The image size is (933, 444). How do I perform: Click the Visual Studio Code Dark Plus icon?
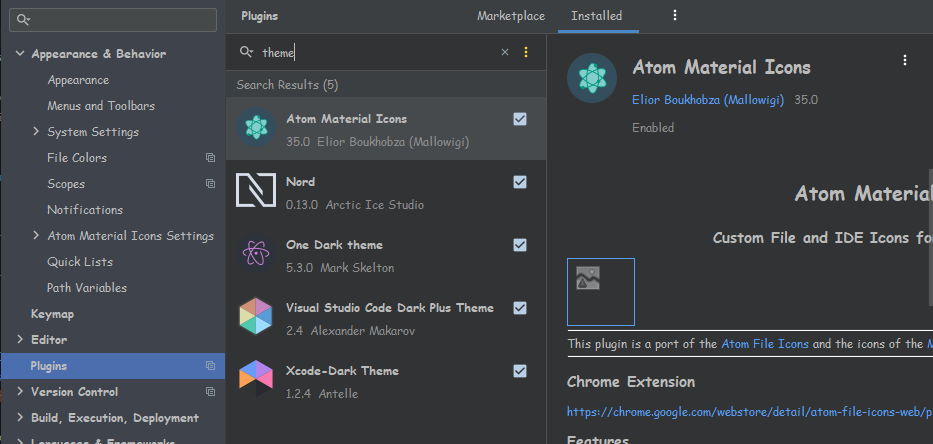(x=256, y=317)
